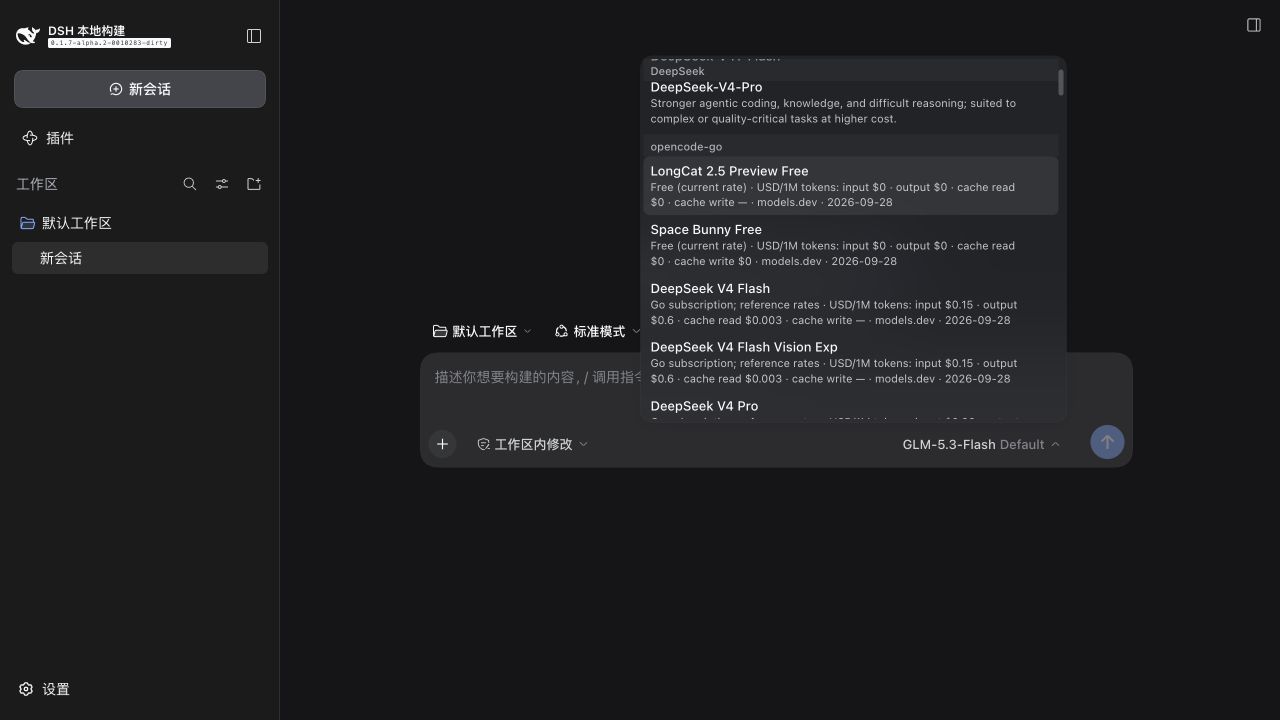Select DeepSeek-V4-Pro model option

pyautogui.click(x=851, y=103)
